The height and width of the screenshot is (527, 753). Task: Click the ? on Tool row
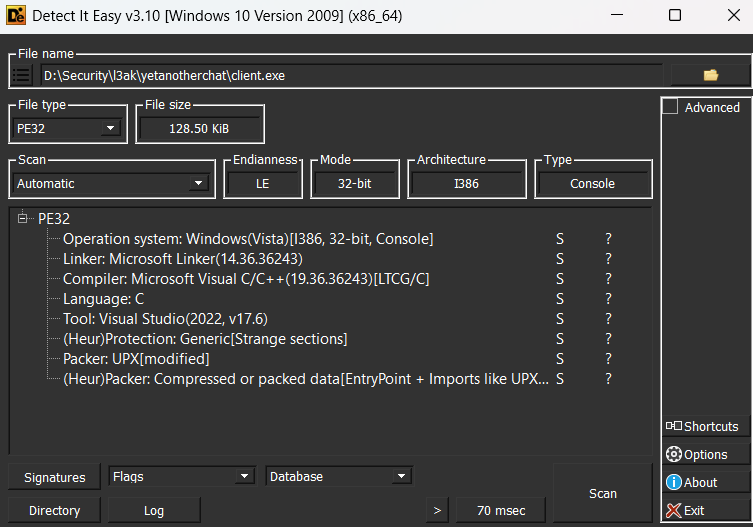[608, 319]
